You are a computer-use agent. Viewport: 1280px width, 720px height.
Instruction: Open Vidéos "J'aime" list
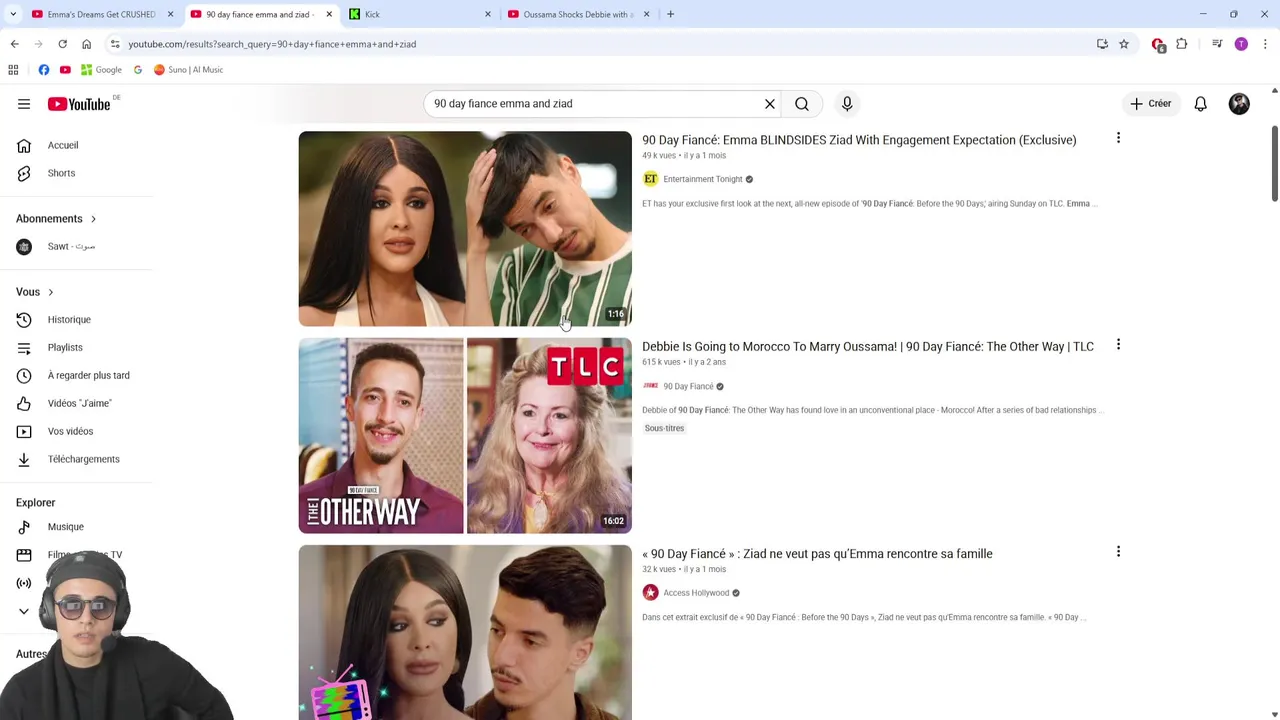pyautogui.click(x=78, y=404)
